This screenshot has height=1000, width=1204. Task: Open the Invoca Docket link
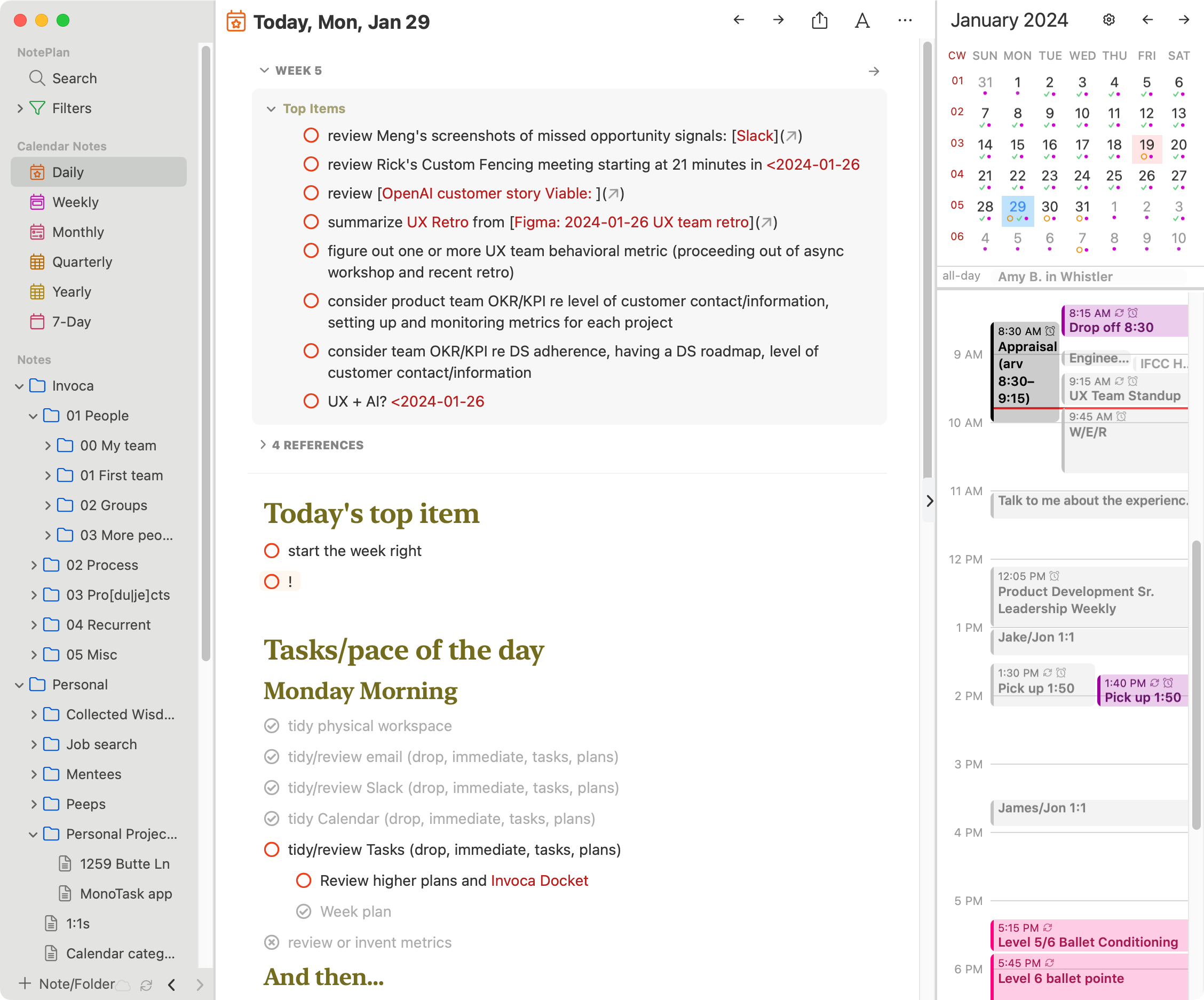point(540,880)
